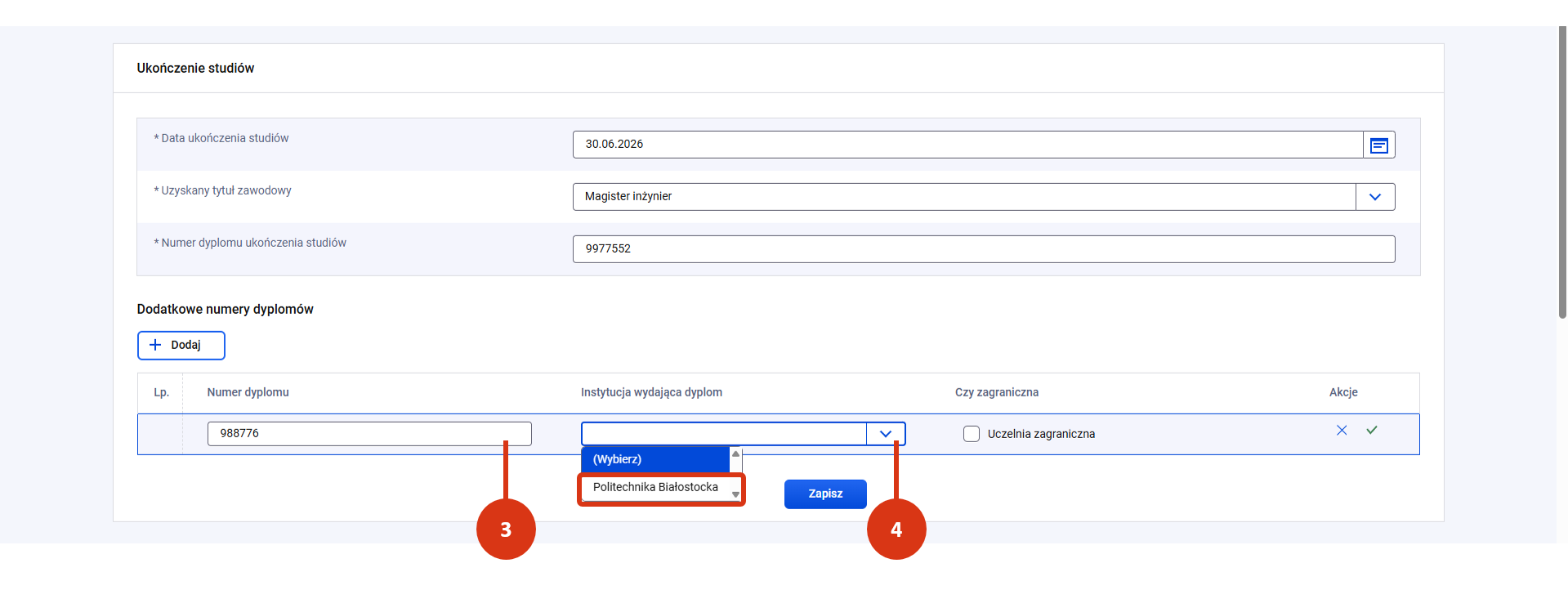This screenshot has height=590, width=1568.
Task: Click the Czy zagraniczna column header
Action: click(x=997, y=392)
